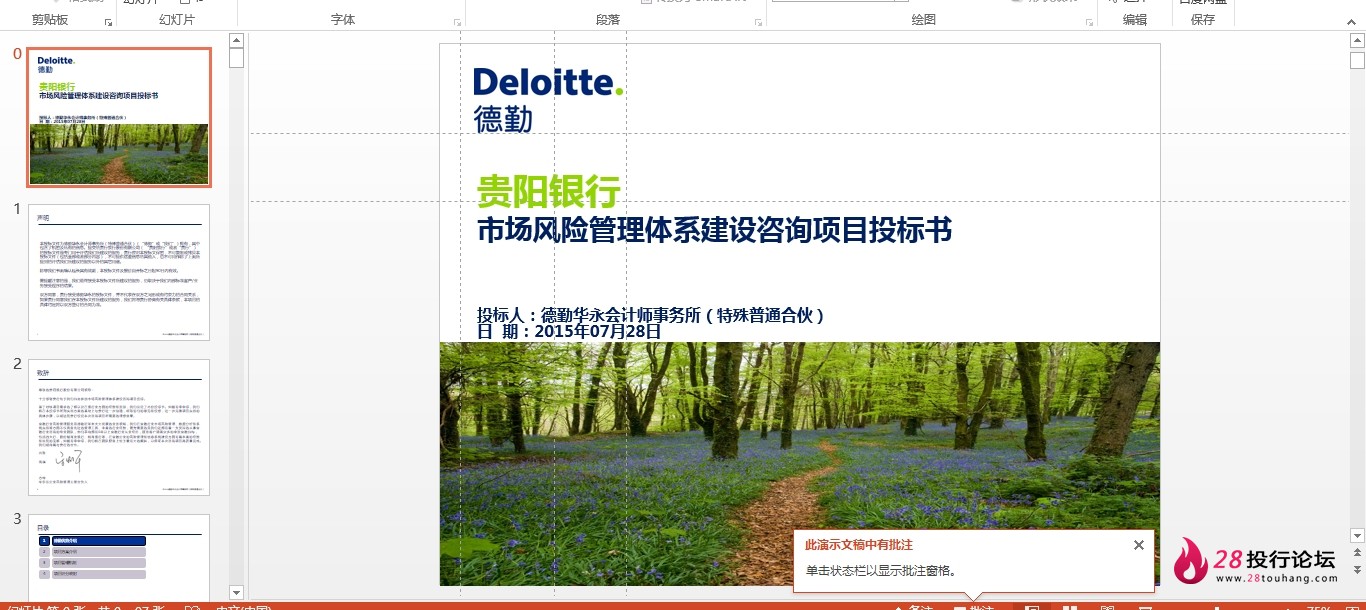Image resolution: width=1366 pixels, height=610 pixels.
Task: Click thumbnail pane scroll-up arrow
Action: [237, 41]
